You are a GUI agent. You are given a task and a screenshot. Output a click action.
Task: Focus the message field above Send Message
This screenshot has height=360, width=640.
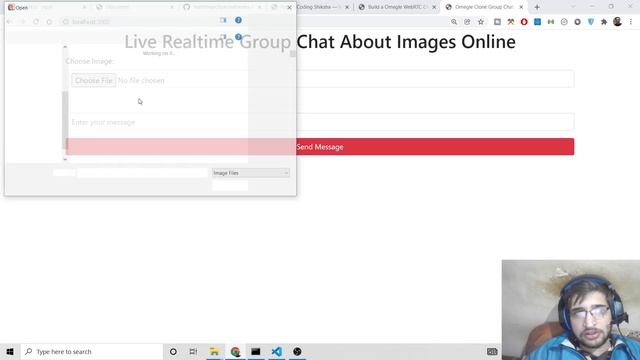click(x=320, y=122)
